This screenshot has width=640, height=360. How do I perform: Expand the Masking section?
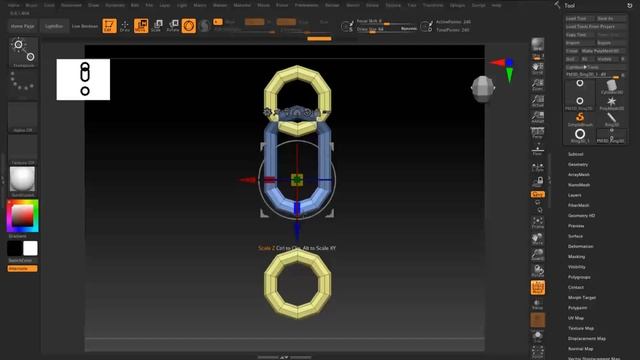point(576,257)
